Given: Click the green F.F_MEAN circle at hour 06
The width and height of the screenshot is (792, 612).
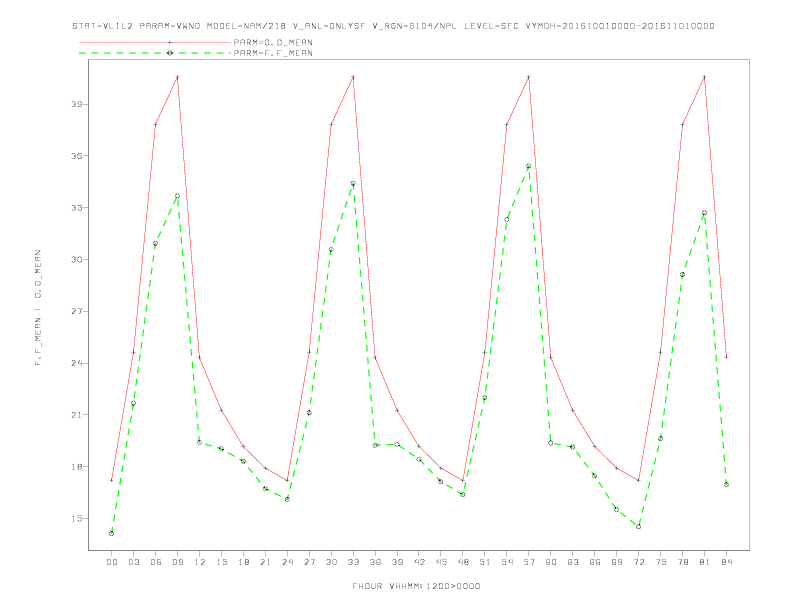Looking at the screenshot, I should click(x=156, y=243).
